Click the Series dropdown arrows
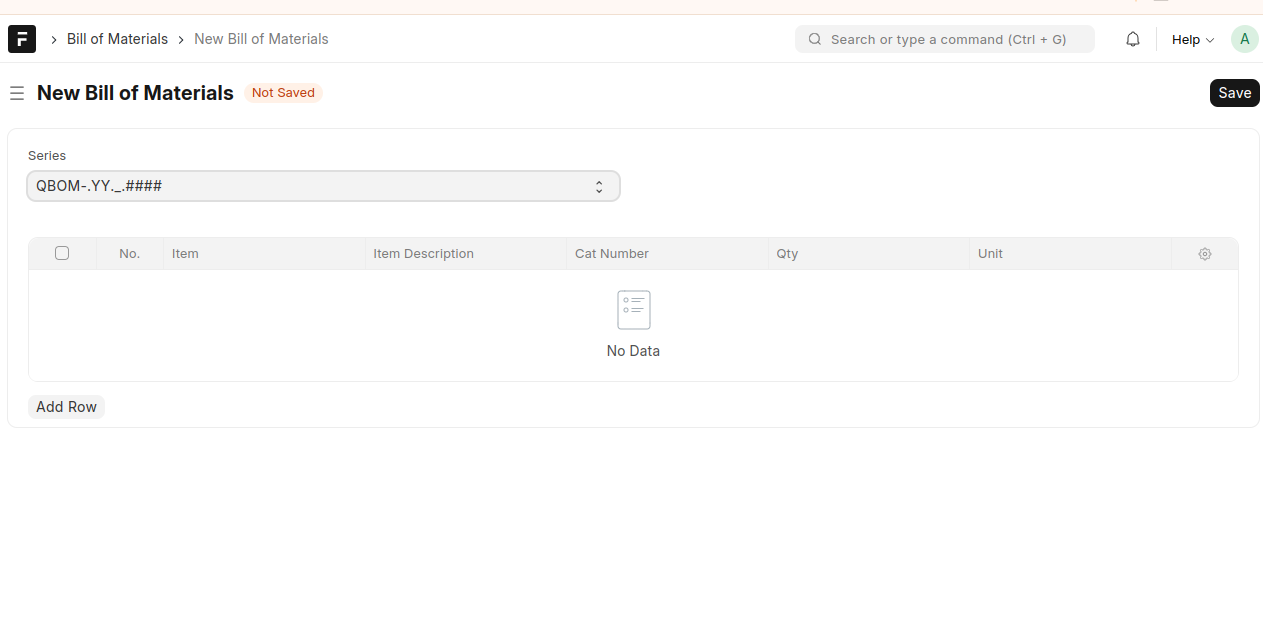 click(x=599, y=186)
